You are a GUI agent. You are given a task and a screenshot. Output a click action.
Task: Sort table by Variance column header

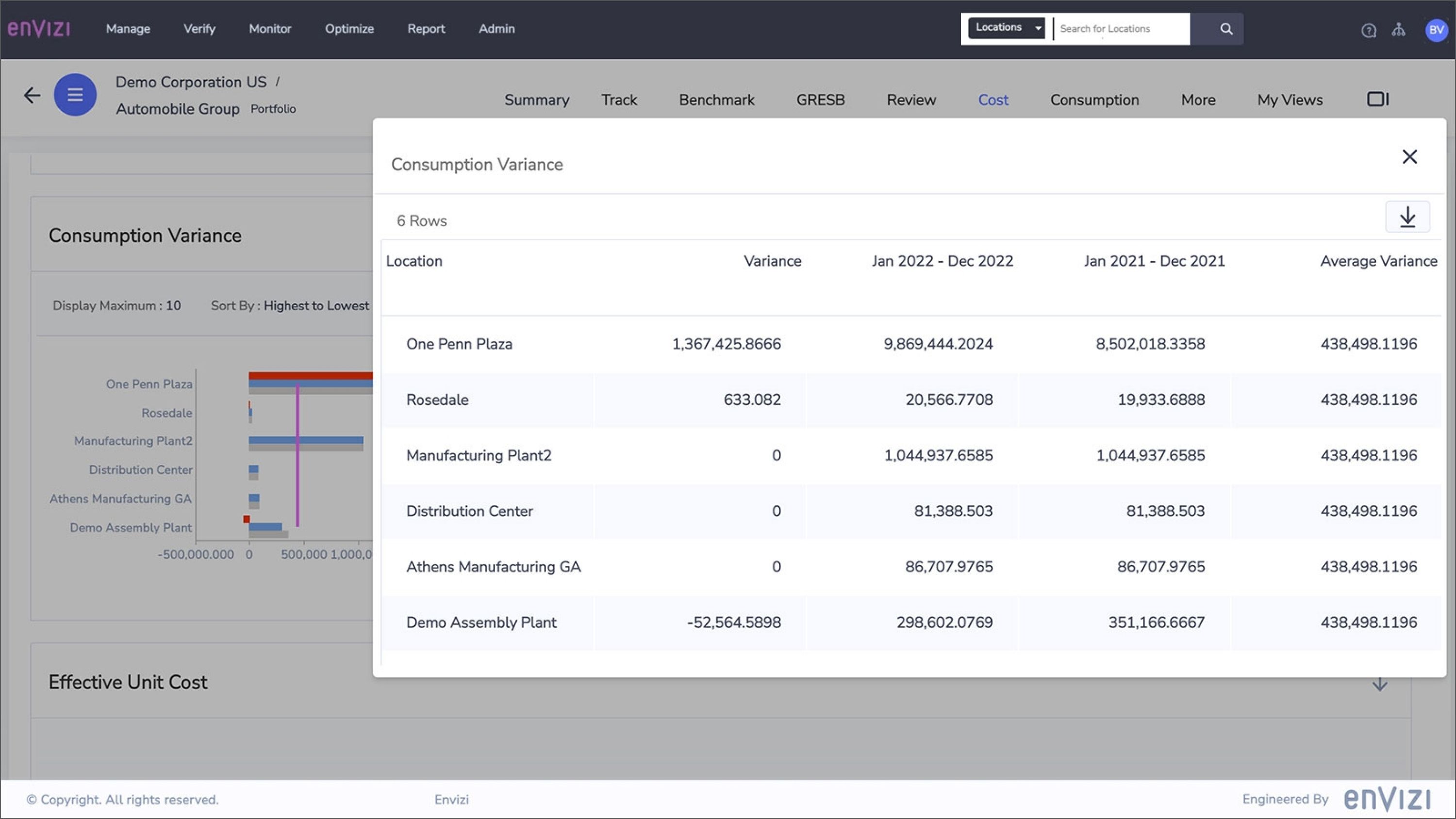click(x=772, y=261)
